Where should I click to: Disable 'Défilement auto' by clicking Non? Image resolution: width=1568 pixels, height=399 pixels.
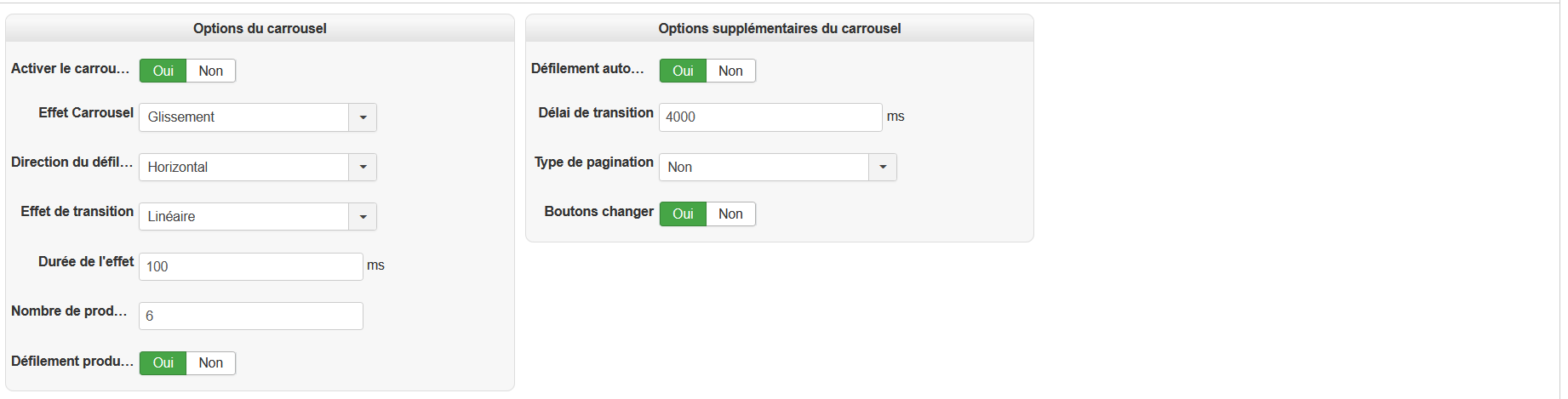[x=730, y=71]
